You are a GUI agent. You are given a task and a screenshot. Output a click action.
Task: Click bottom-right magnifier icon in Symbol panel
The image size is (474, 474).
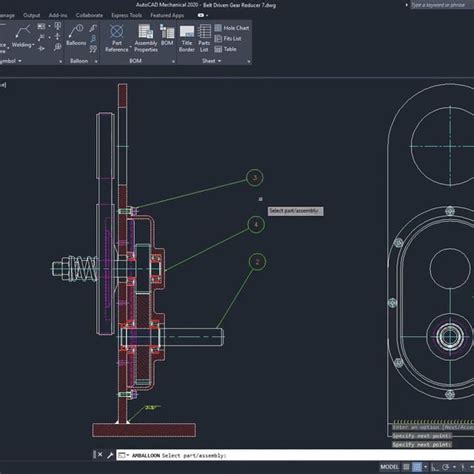tap(58, 48)
